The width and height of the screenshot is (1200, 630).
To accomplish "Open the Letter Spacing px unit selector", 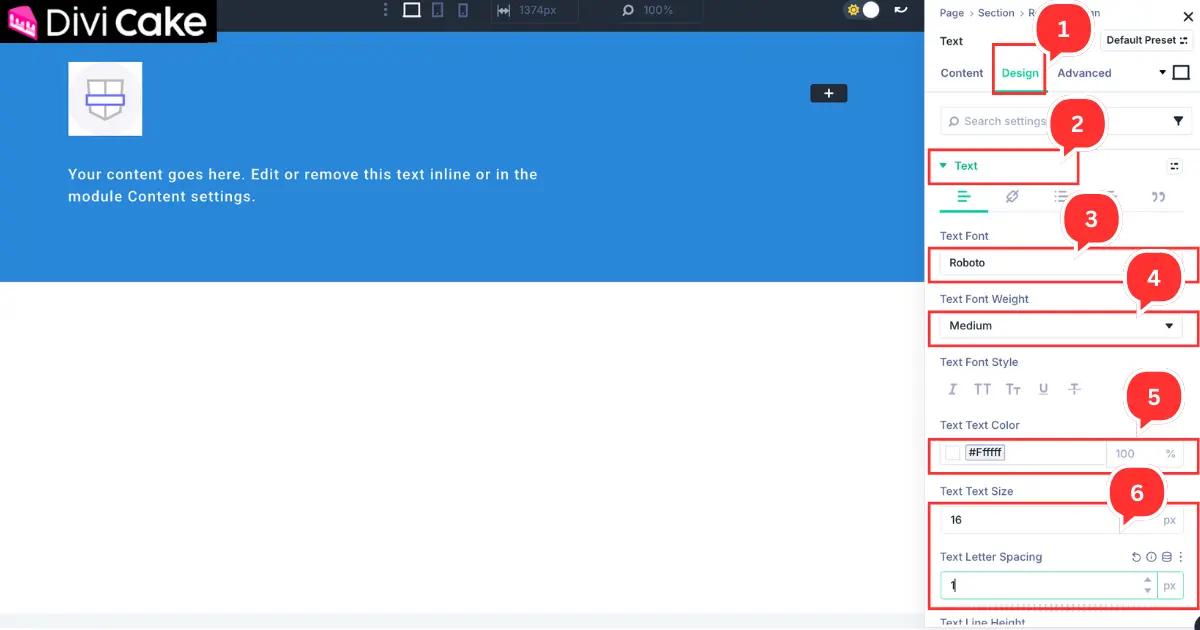I will (1170, 586).
